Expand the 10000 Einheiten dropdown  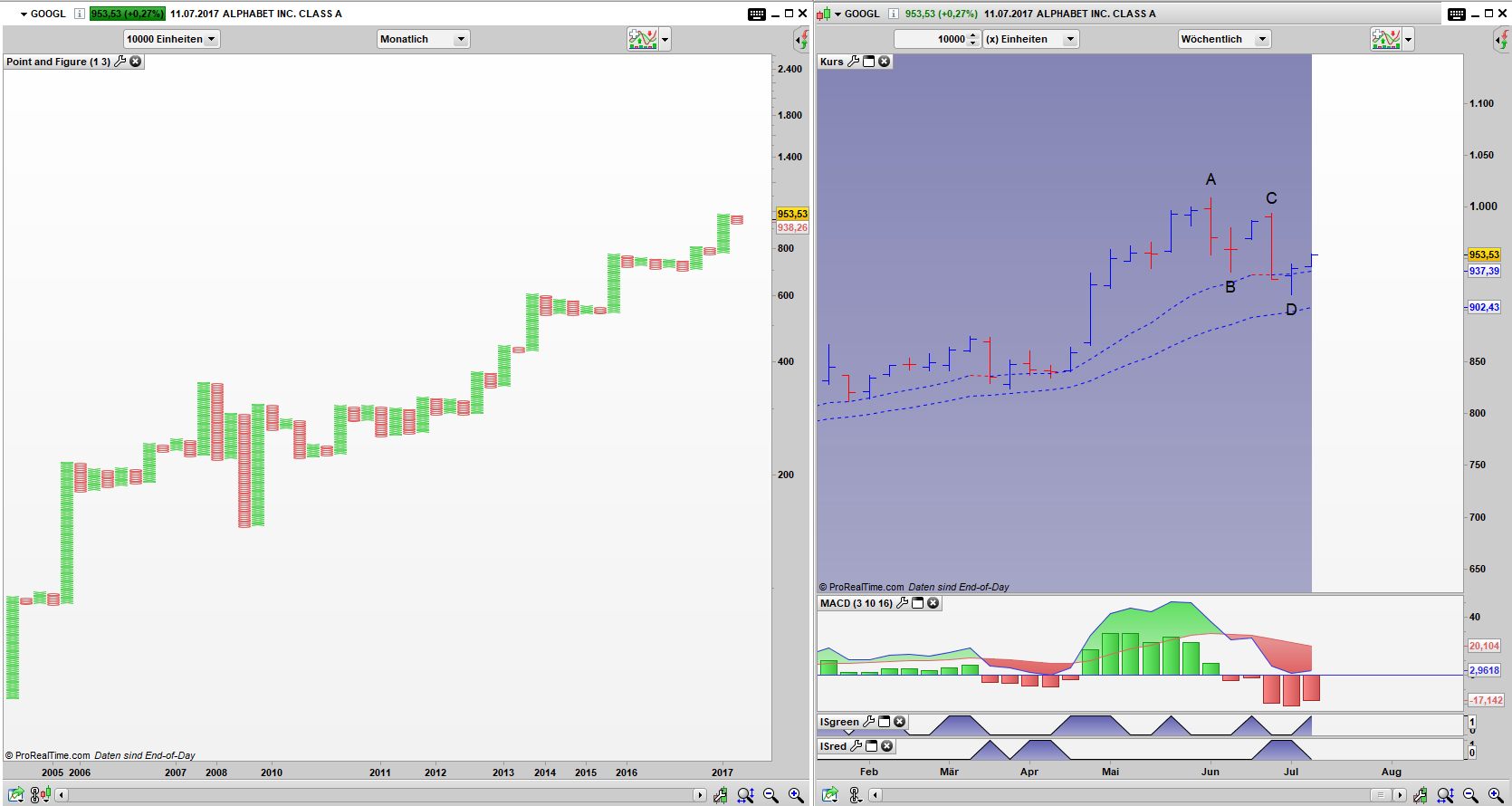tap(171, 39)
